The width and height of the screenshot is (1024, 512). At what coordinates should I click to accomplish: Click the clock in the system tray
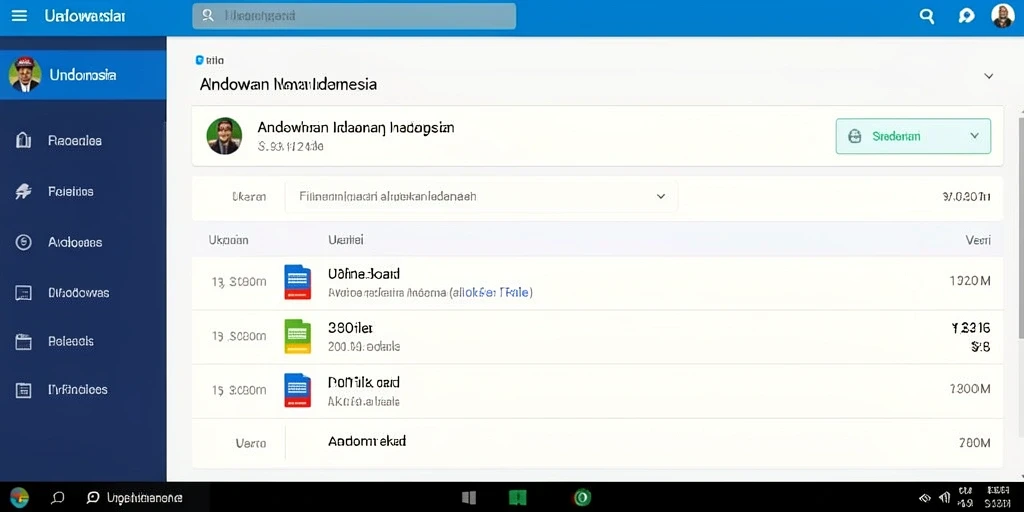coord(997,497)
